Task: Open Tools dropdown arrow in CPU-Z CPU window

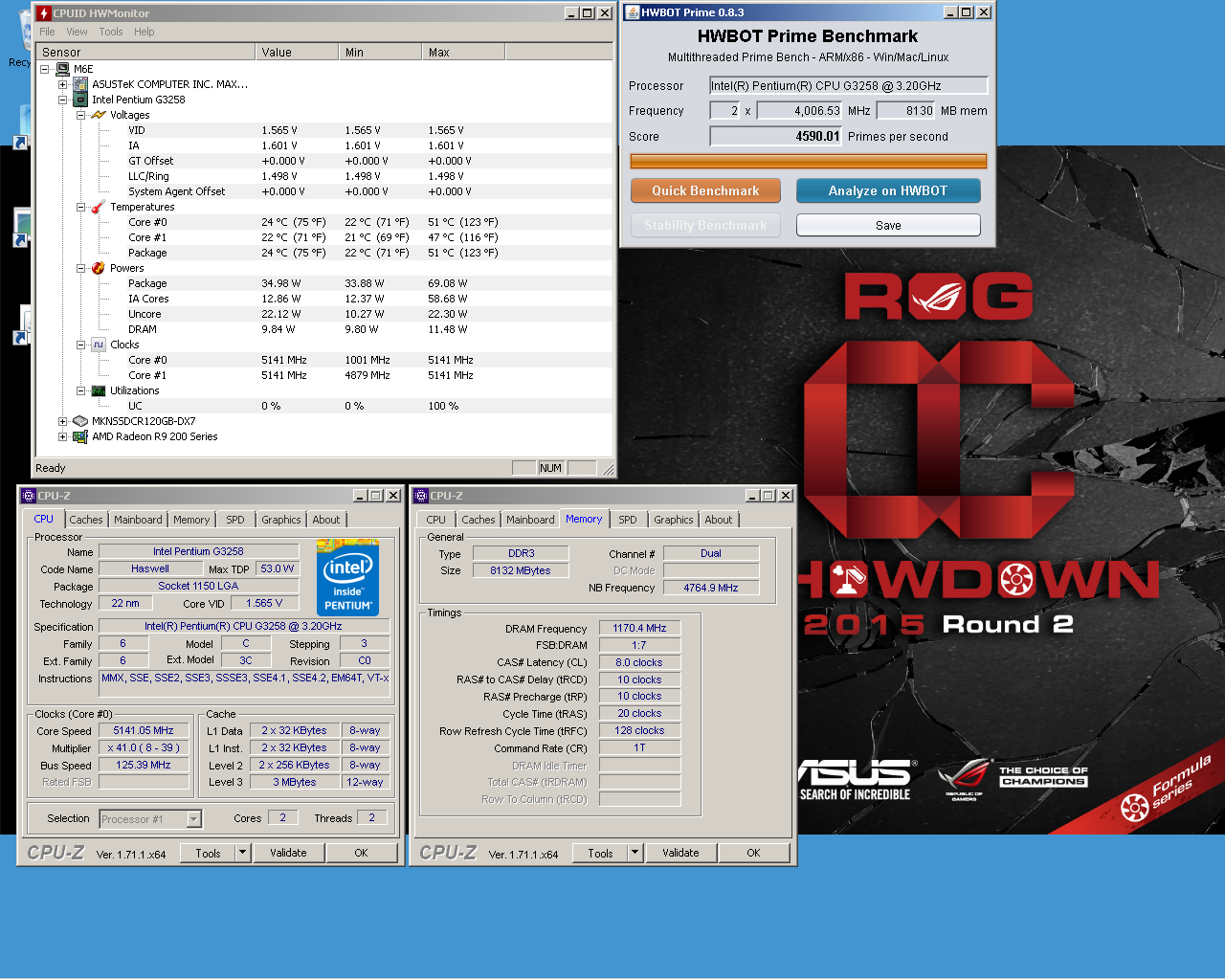Action: [243, 853]
